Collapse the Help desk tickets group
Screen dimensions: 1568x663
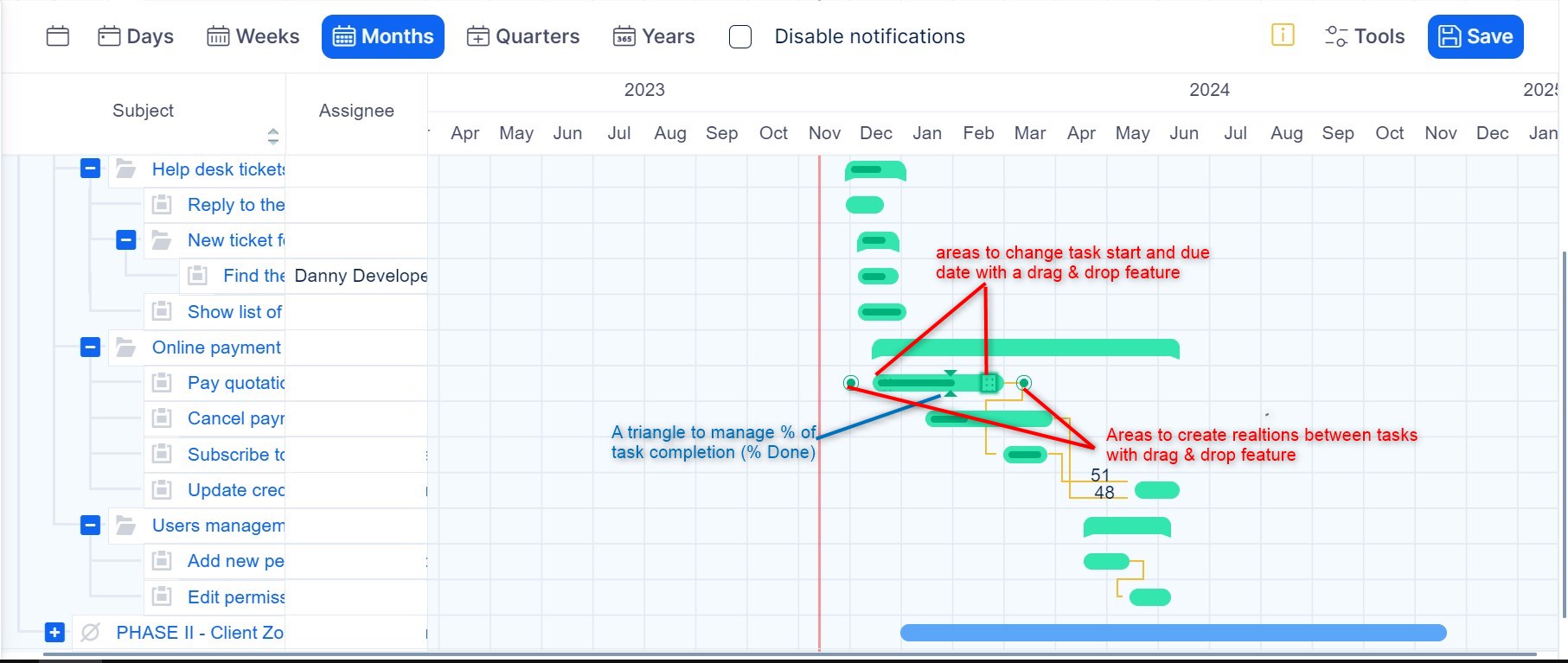point(90,169)
